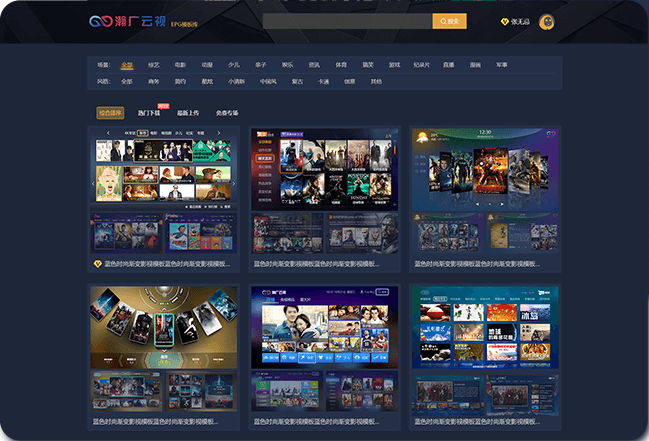Filter scene by 综艺
The height and width of the screenshot is (441, 649).
tap(154, 65)
